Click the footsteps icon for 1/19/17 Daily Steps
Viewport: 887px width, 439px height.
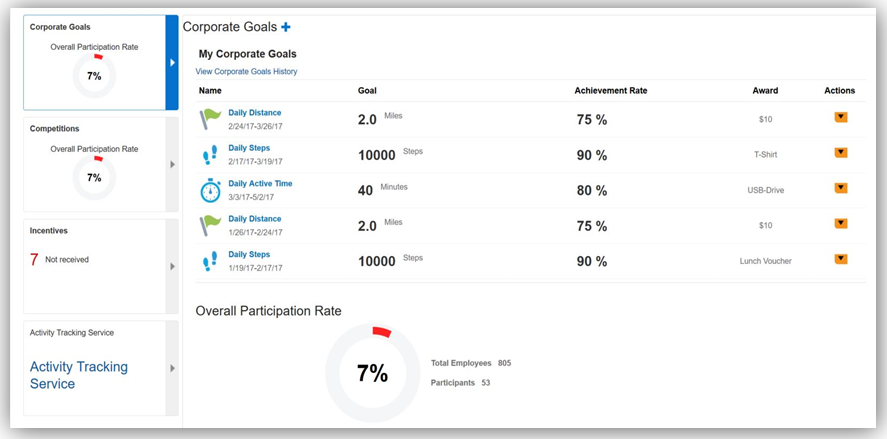click(210, 261)
